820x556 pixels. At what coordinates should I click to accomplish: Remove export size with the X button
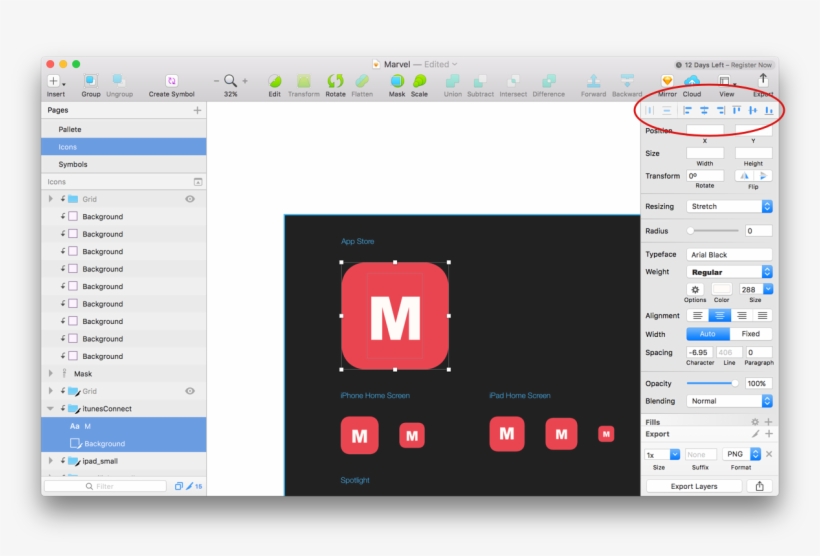coord(769,454)
